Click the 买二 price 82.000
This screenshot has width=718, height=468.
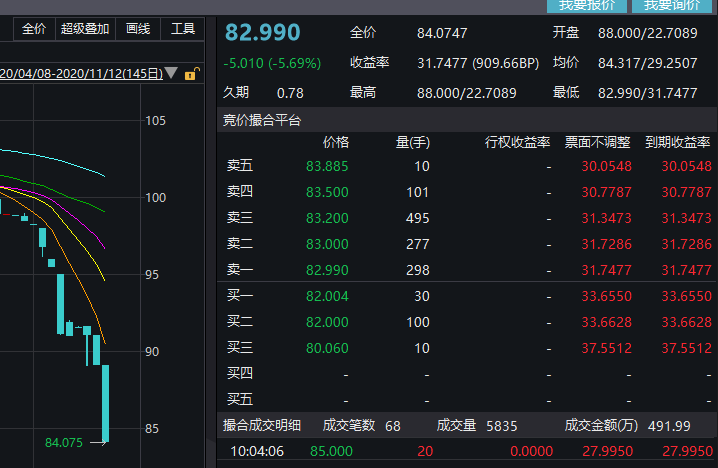[x=327, y=322]
